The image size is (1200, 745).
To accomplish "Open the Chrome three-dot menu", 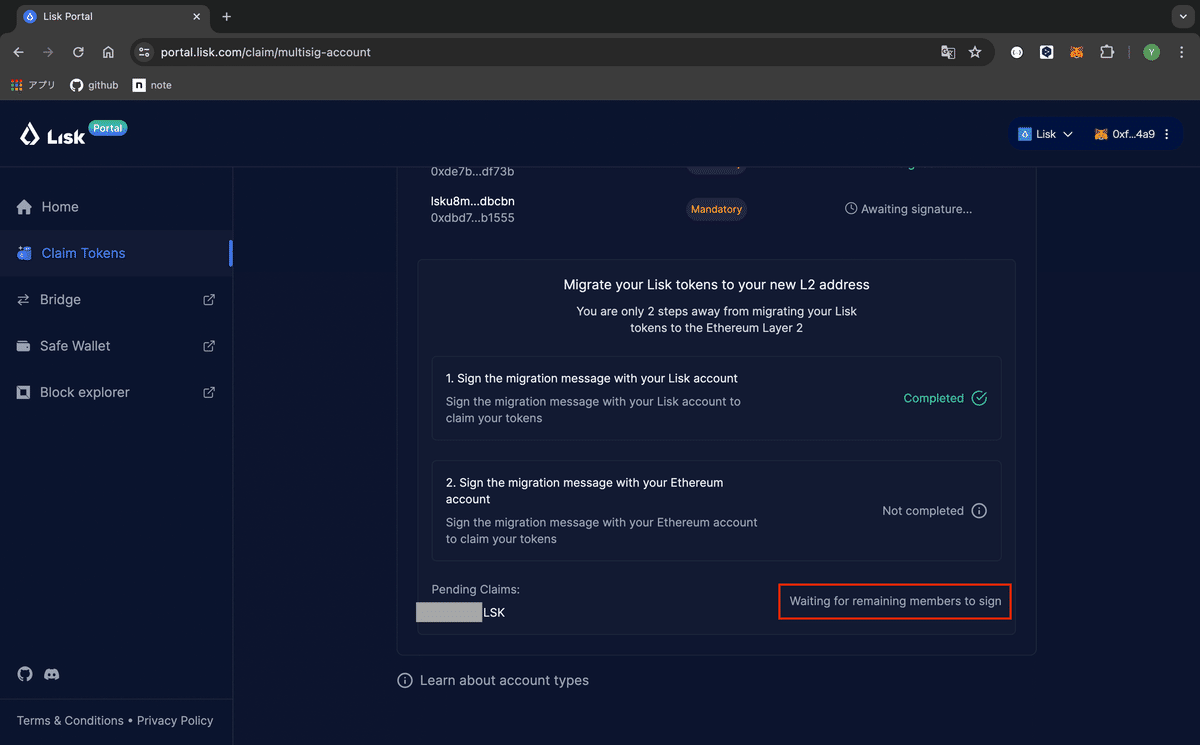I will click(x=1180, y=52).
